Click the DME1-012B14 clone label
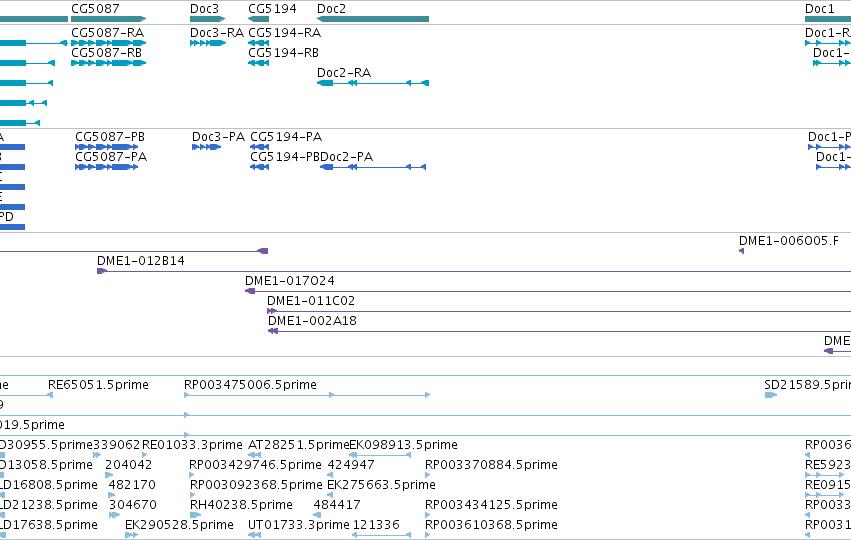 click(x=141, y=261)
